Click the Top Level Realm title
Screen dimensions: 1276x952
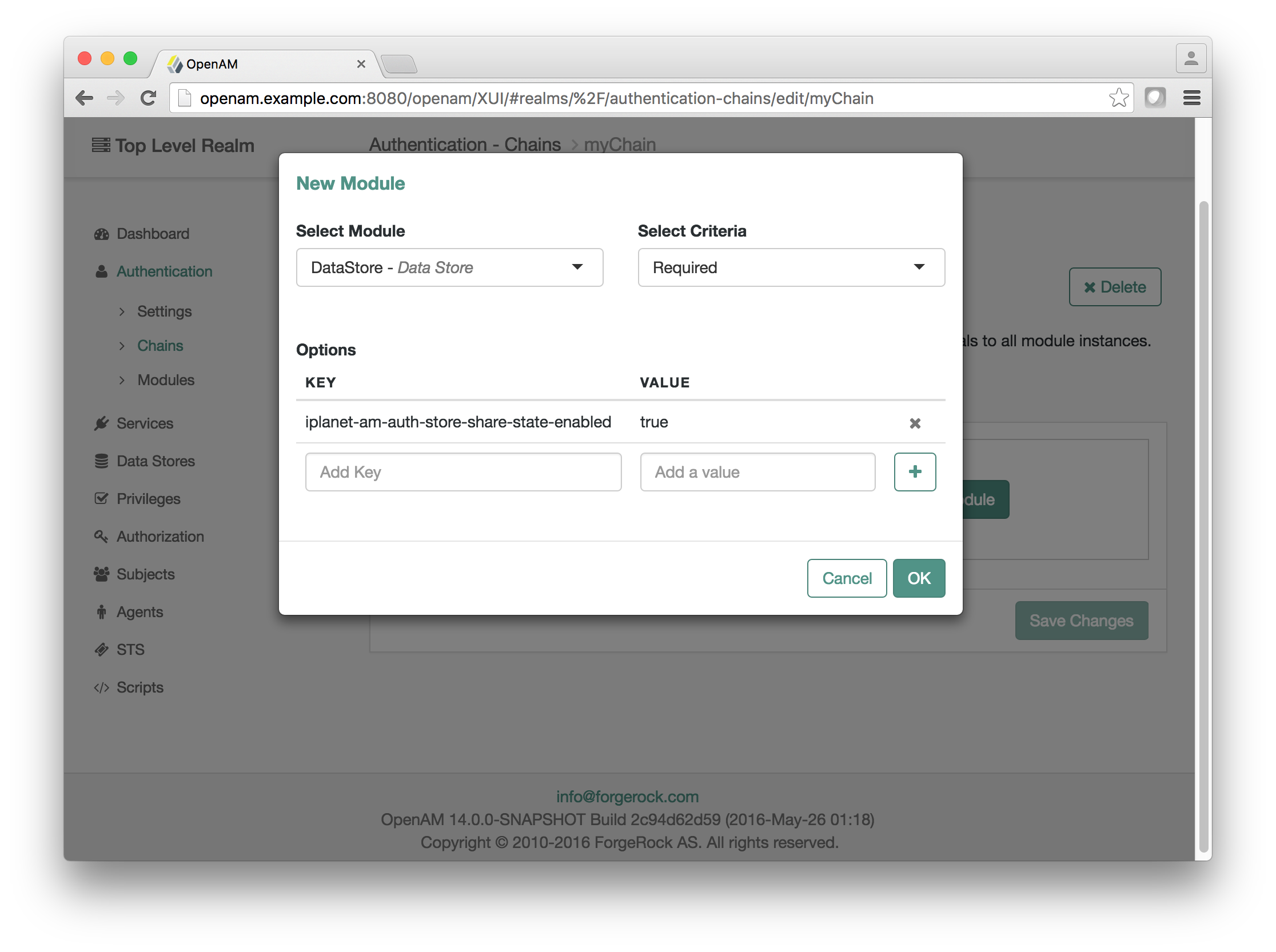[185, 146]
